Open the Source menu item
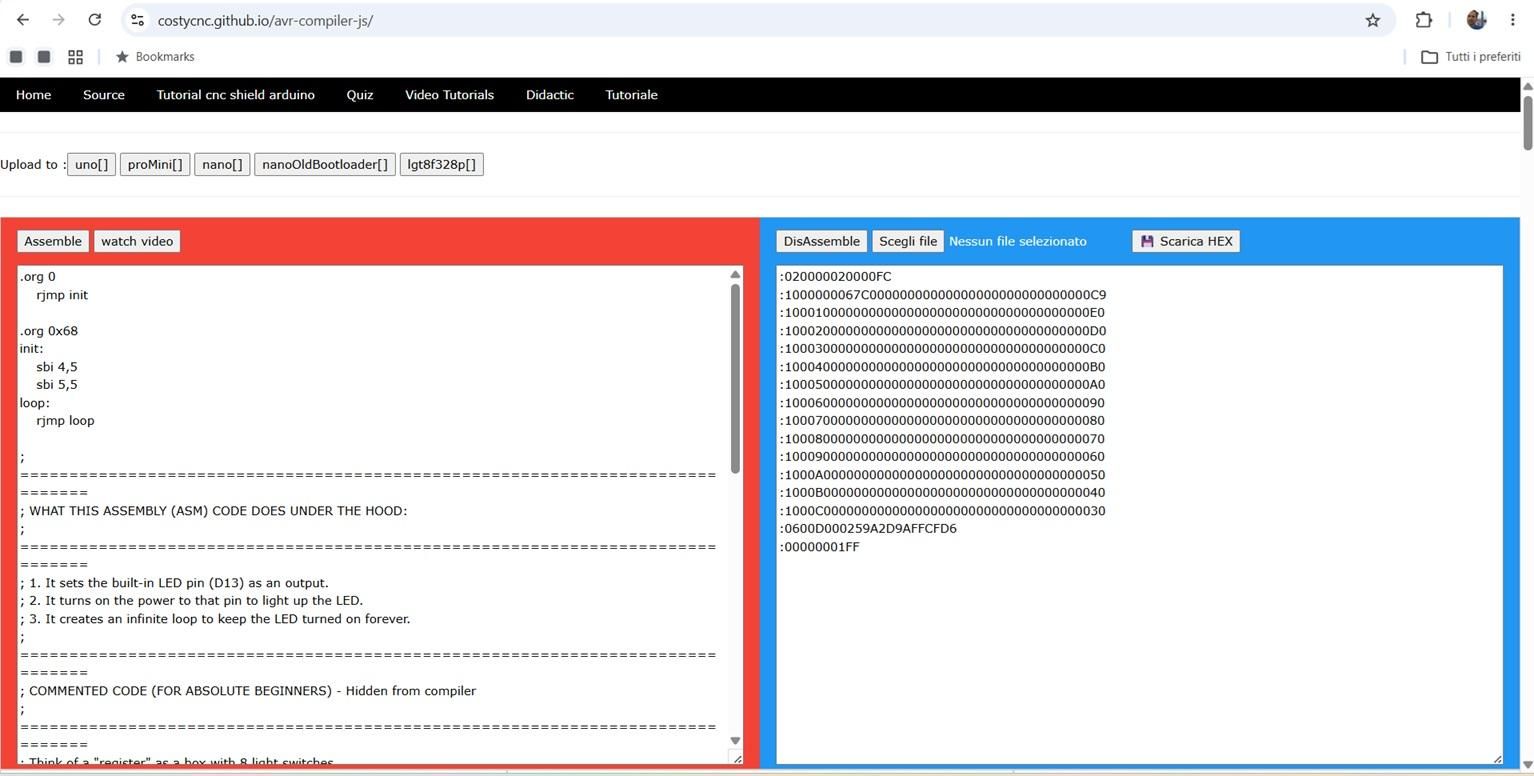 coord(104,95)
